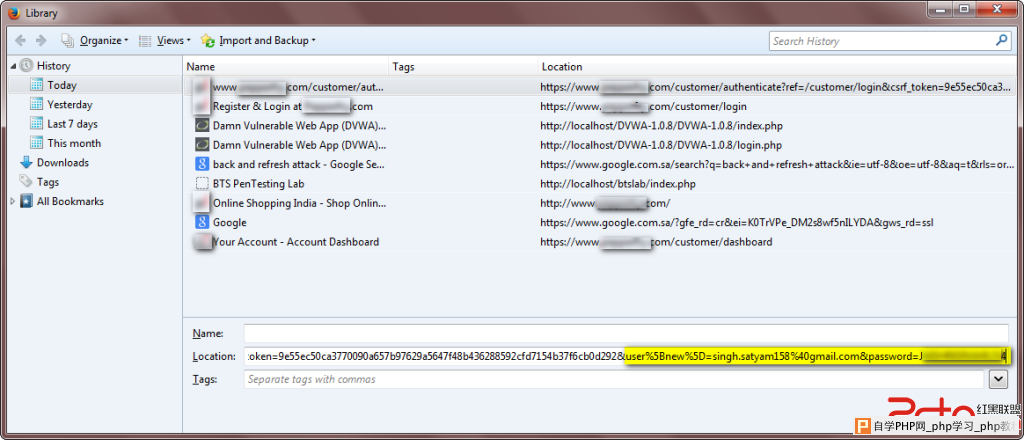Select Yesterday in the History tree
1024x440 pixels.
70,104
